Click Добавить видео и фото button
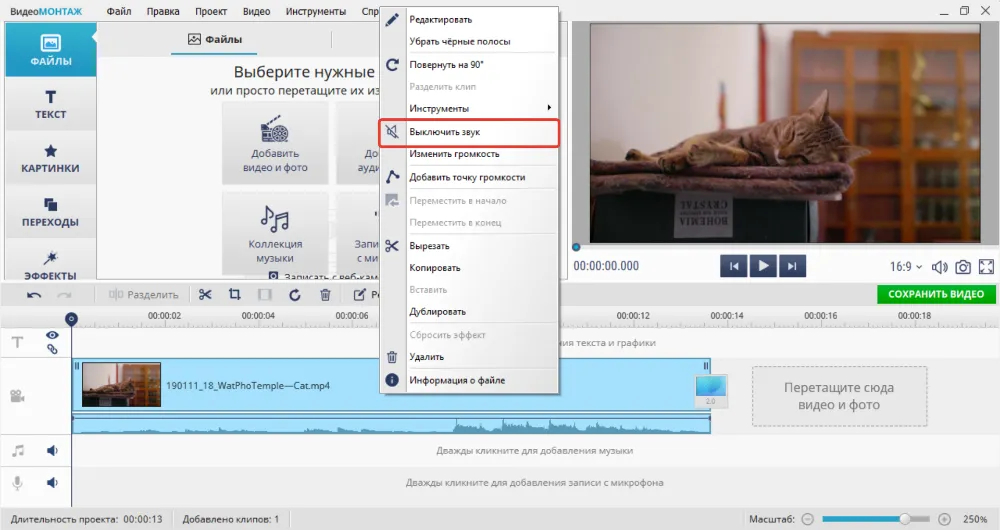The image size is (1000, 530). [275, 144]
